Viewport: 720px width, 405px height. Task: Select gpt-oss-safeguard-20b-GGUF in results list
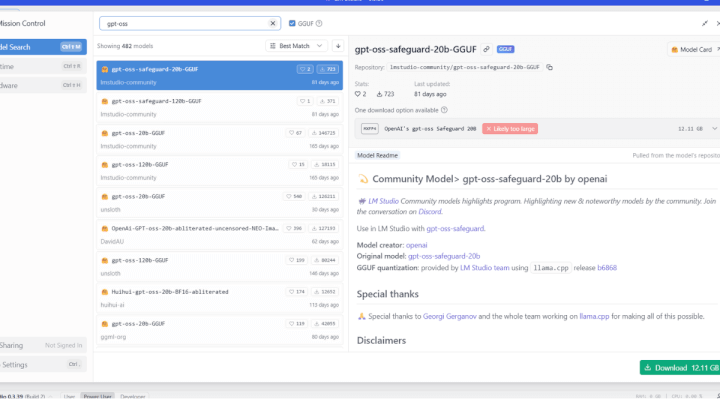(219, 75)
